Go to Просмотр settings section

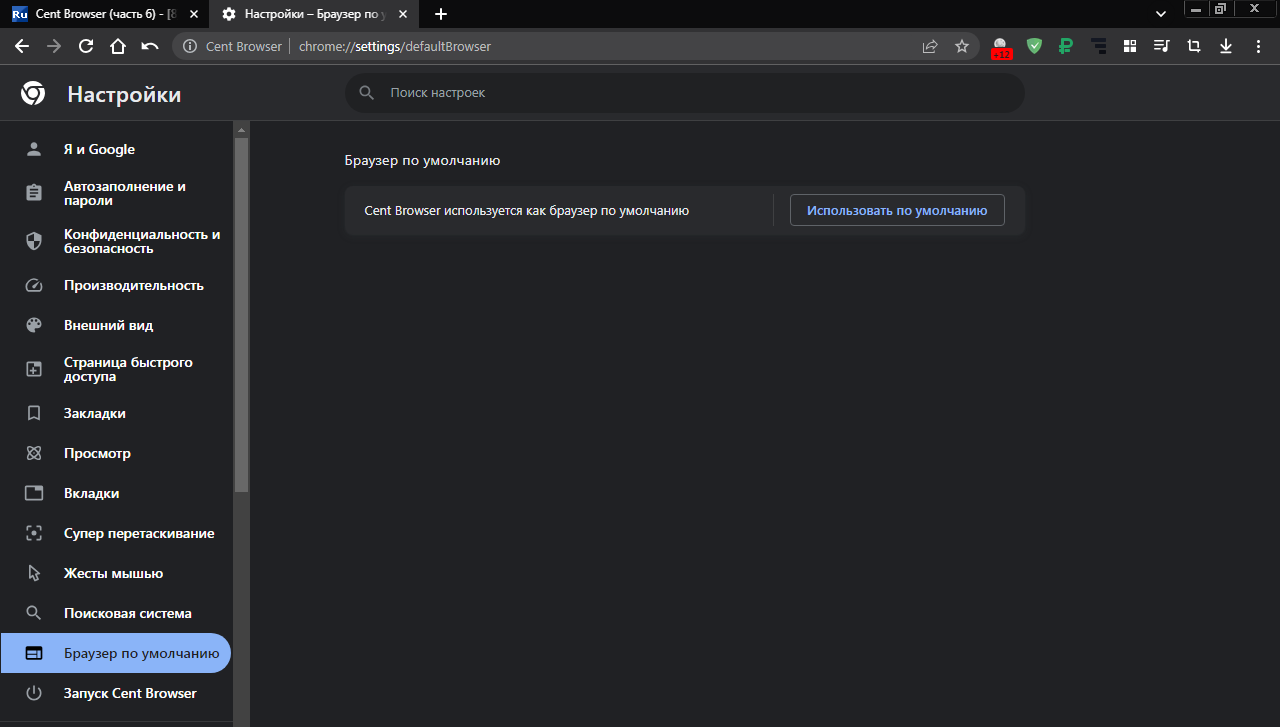click(116, 453)
